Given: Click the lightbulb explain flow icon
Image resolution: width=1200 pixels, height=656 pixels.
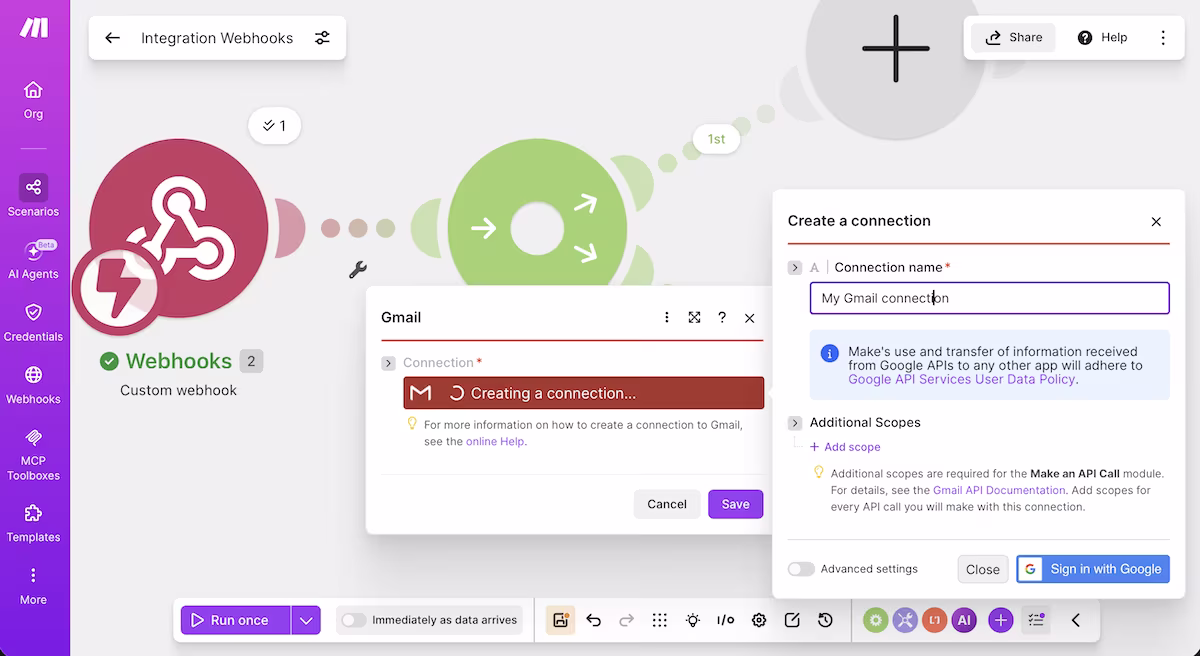Looking at the screenshot, I should click(693, 620).
